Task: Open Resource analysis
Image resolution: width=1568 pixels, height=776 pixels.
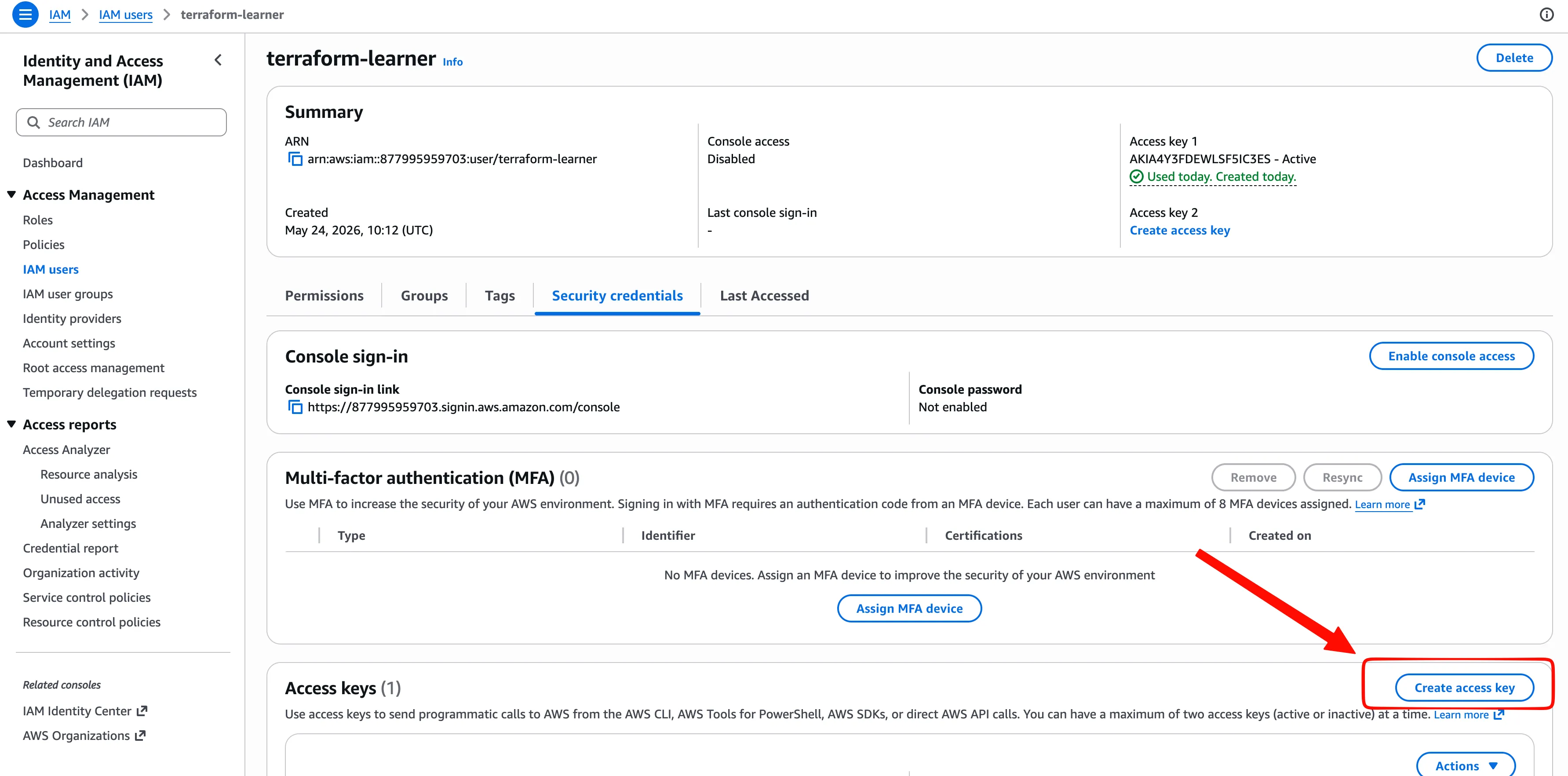Action: (x=89, y=475)
